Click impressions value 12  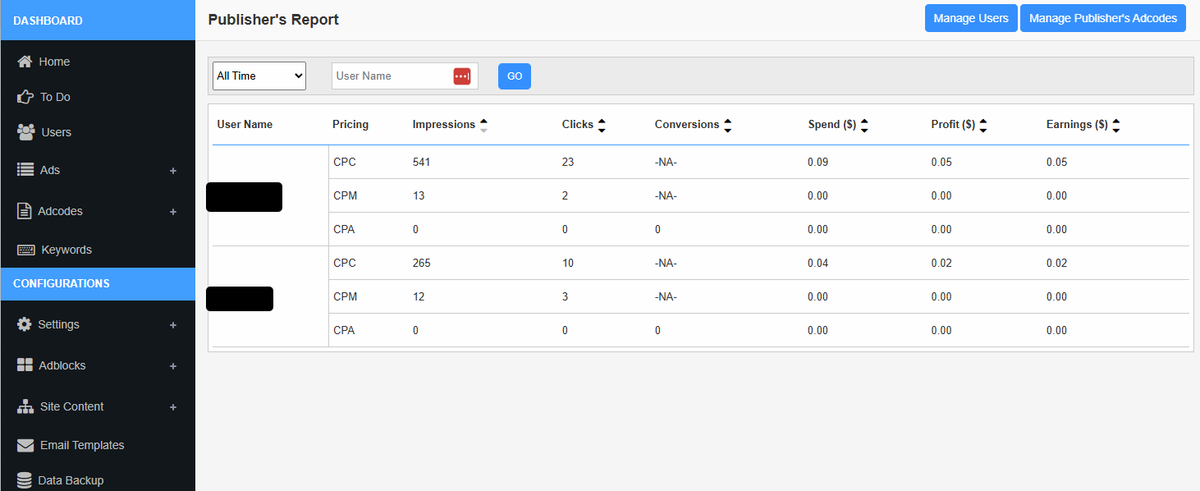pyautogui.click(x=418, y=297)
